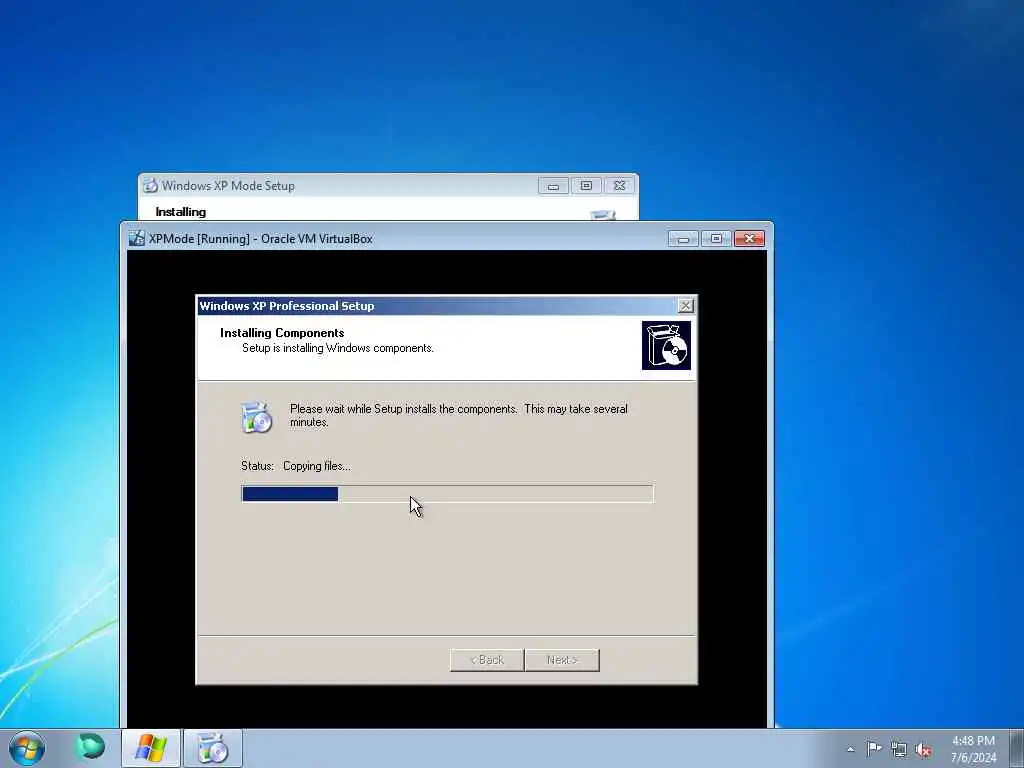Click the muted volume speaker icon

tap(923, 750)
